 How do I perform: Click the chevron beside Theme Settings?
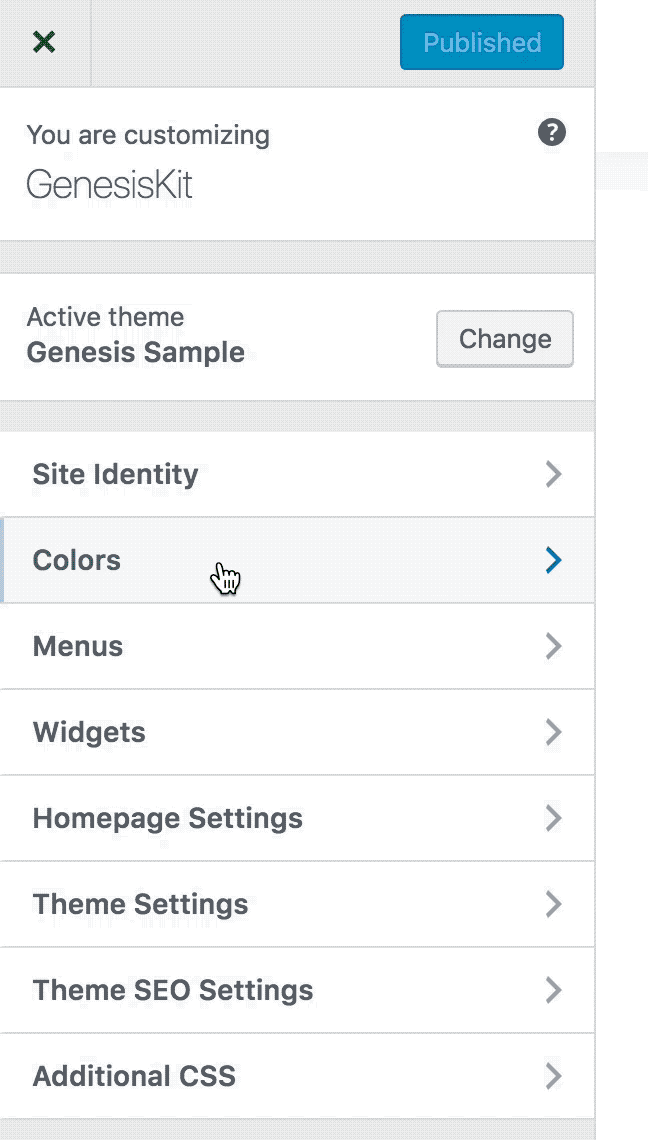[553, 904]
